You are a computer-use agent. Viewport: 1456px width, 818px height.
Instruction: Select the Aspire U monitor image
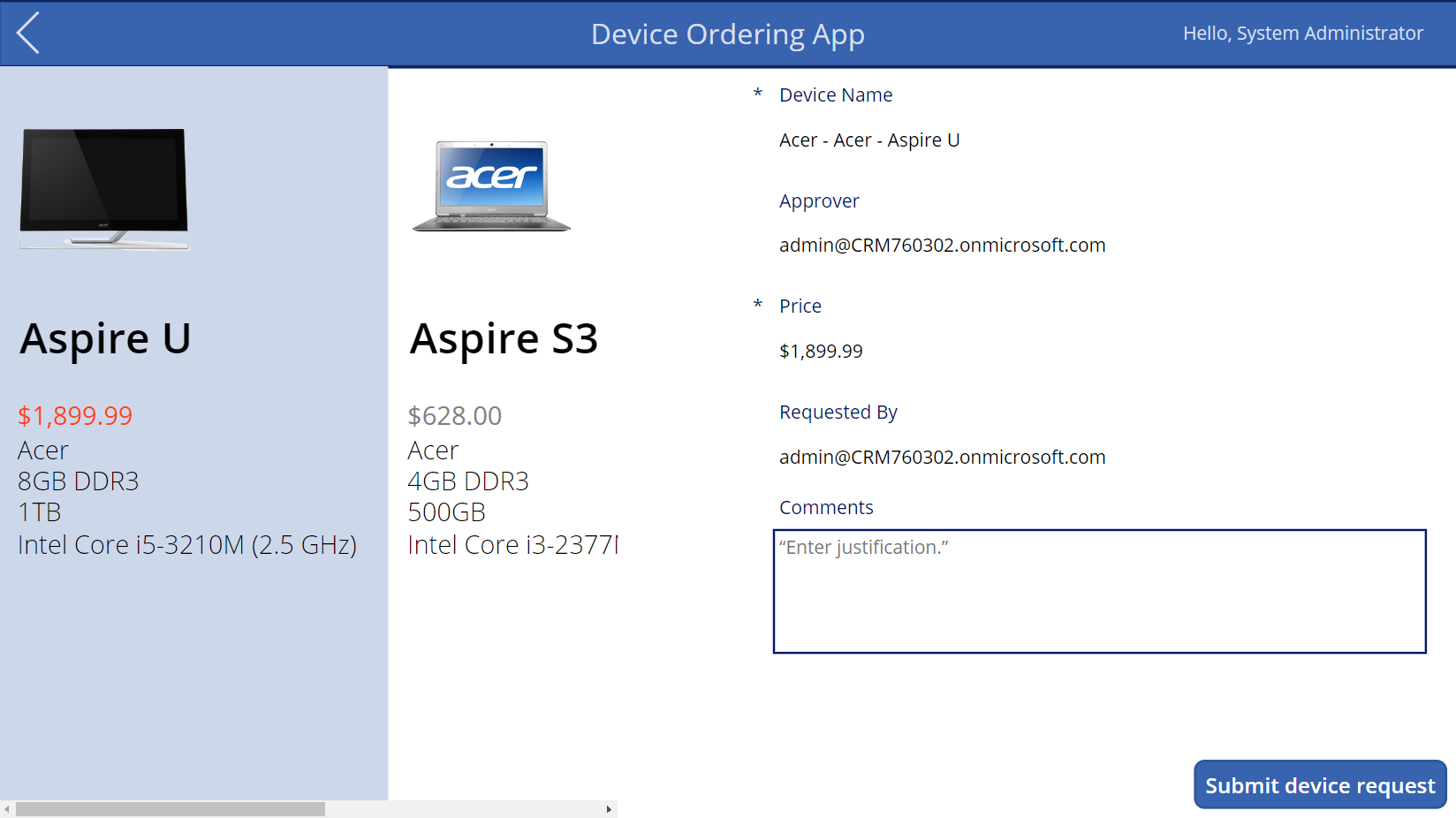[x=104, y=188]
